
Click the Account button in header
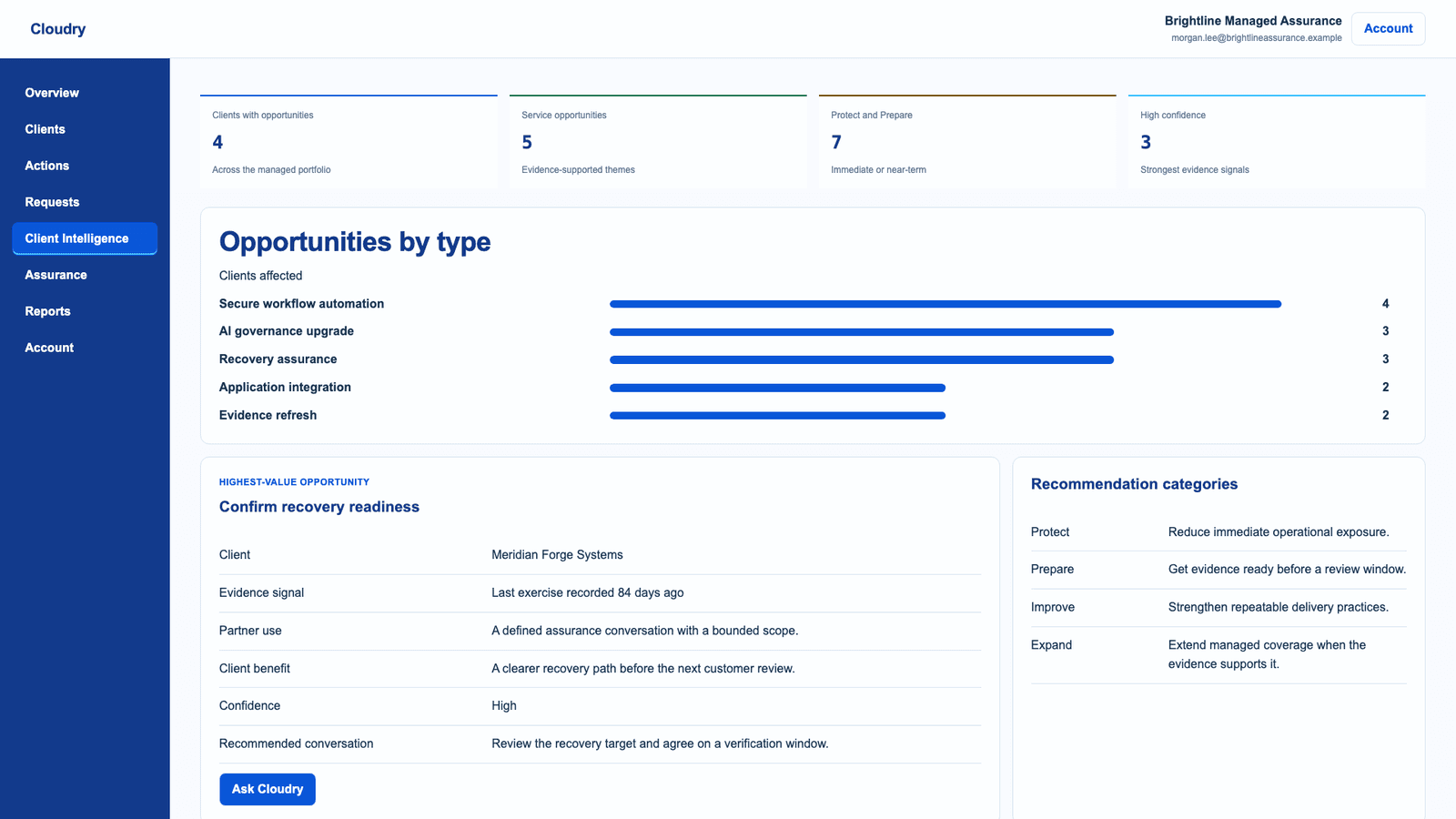click(x=1388, y=28)
